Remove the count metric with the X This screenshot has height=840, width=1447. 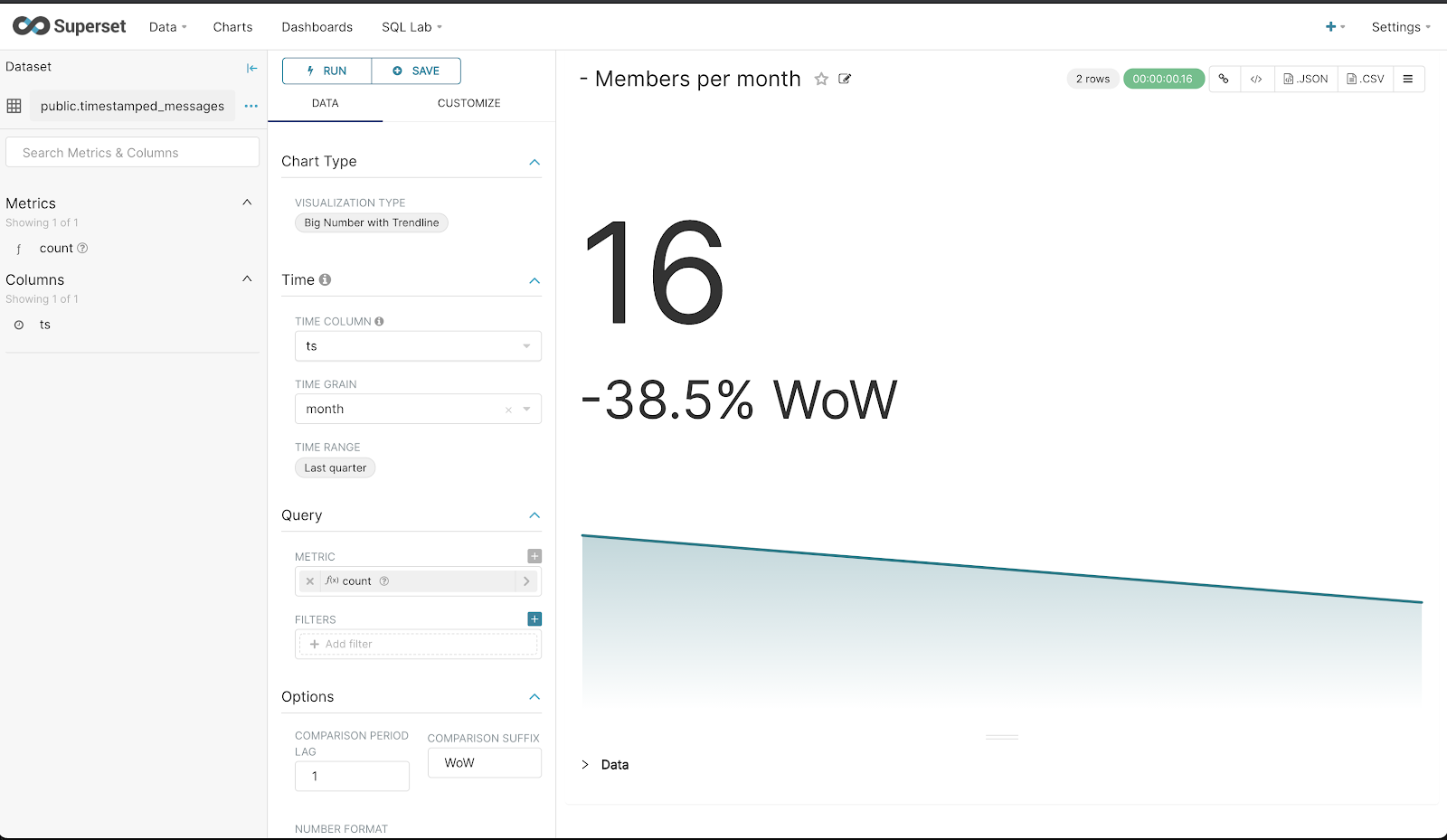[309, 580]
